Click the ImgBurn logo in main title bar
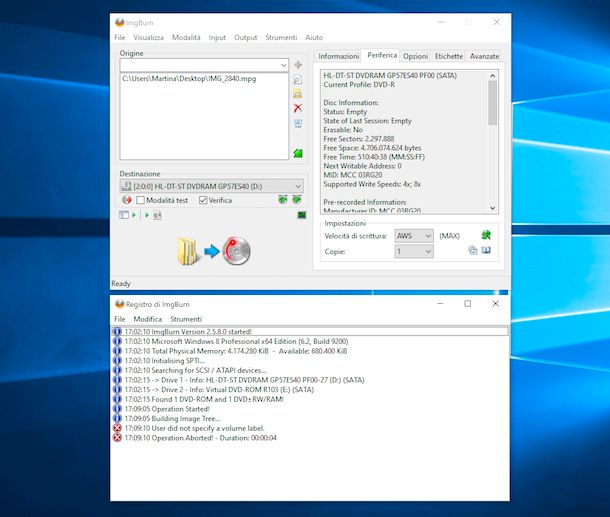This screenshot has height=517, width=610. click(120, 22)
